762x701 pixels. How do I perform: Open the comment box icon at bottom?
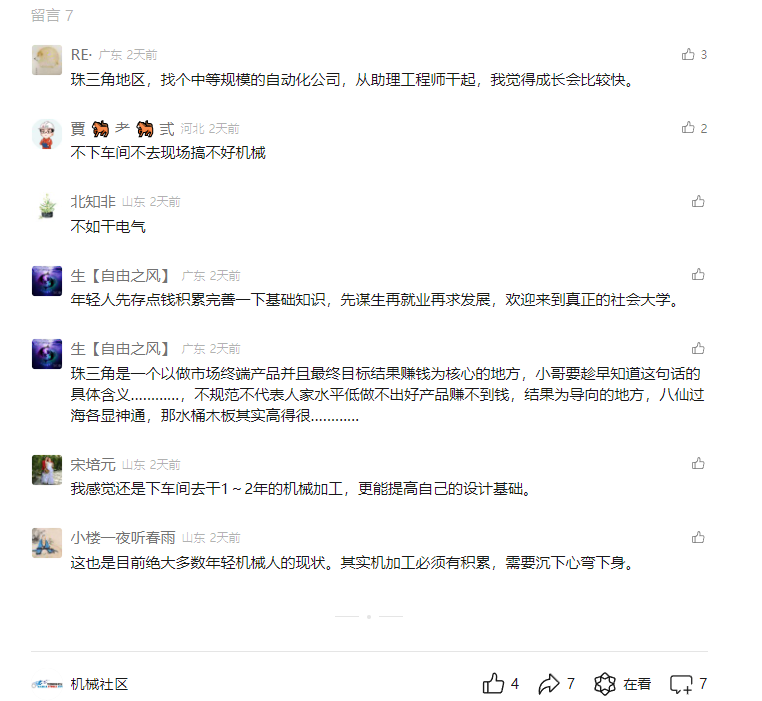point(688,683)
